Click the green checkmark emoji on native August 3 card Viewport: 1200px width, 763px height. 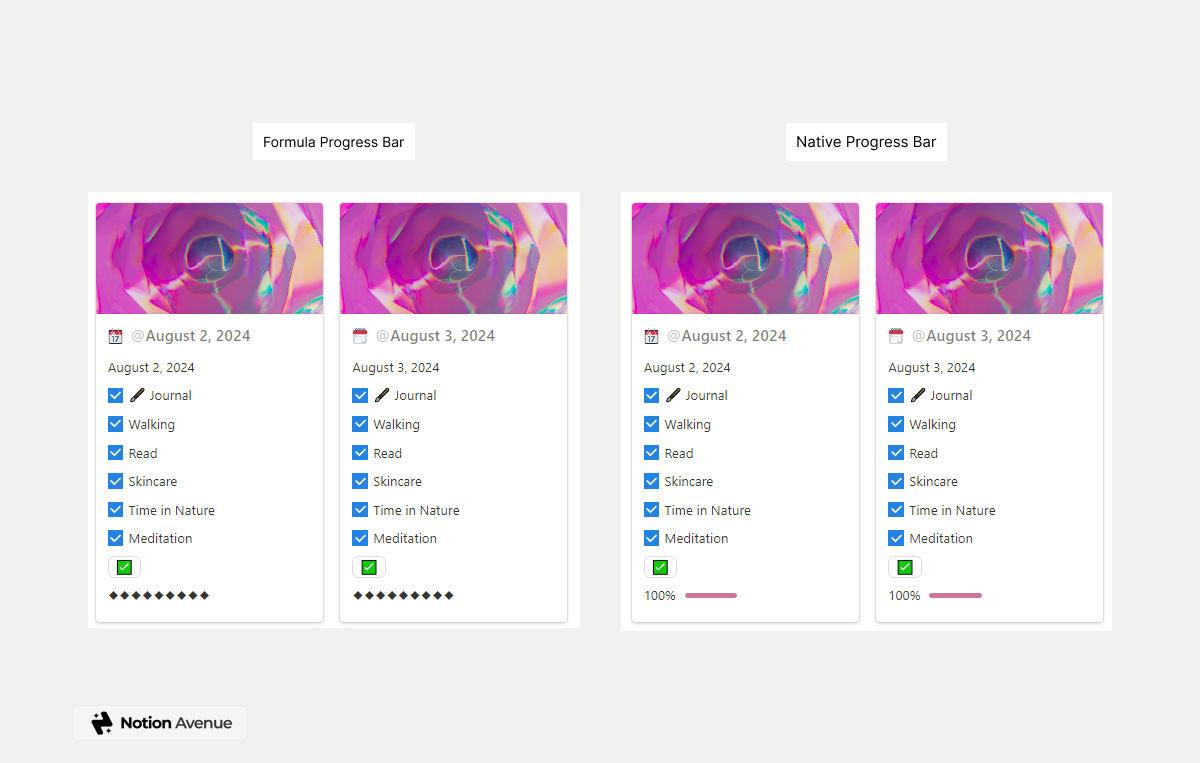[904, 566]
